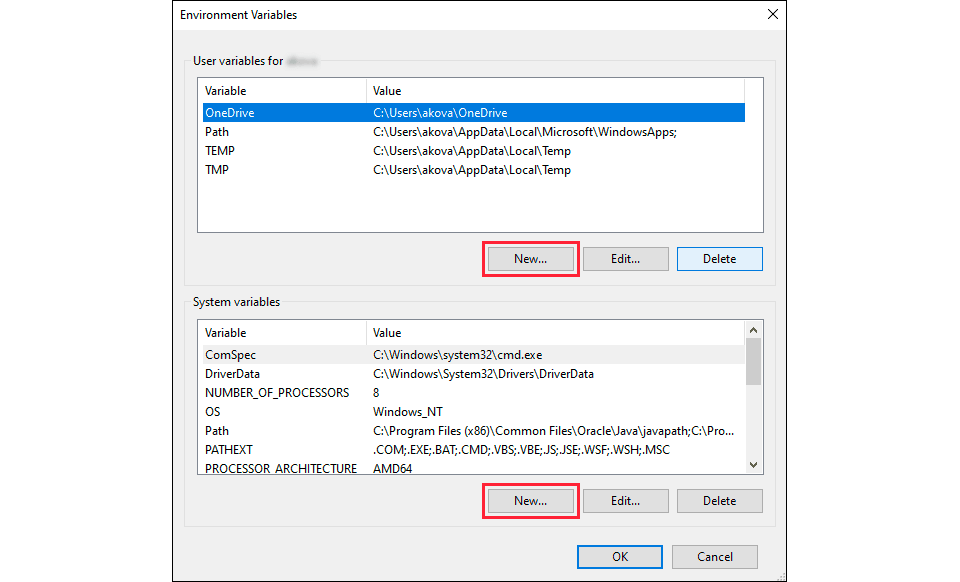Click Edit under User variables
This screenshot has width=960, height=582.
coord(625,258)
